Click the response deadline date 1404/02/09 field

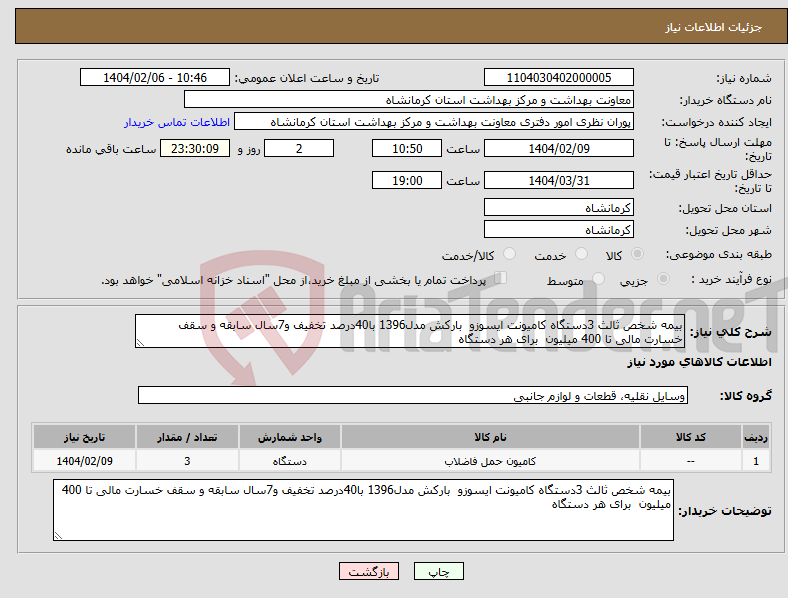tap(558, 148)
